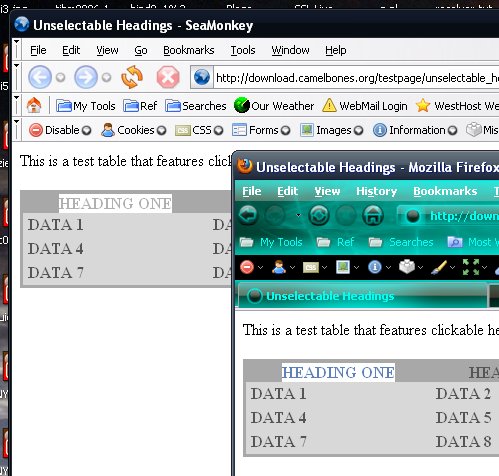Open the Firefox history arrow dropdown
Viewport: 499px width, 476px height.
click(298, 215)
